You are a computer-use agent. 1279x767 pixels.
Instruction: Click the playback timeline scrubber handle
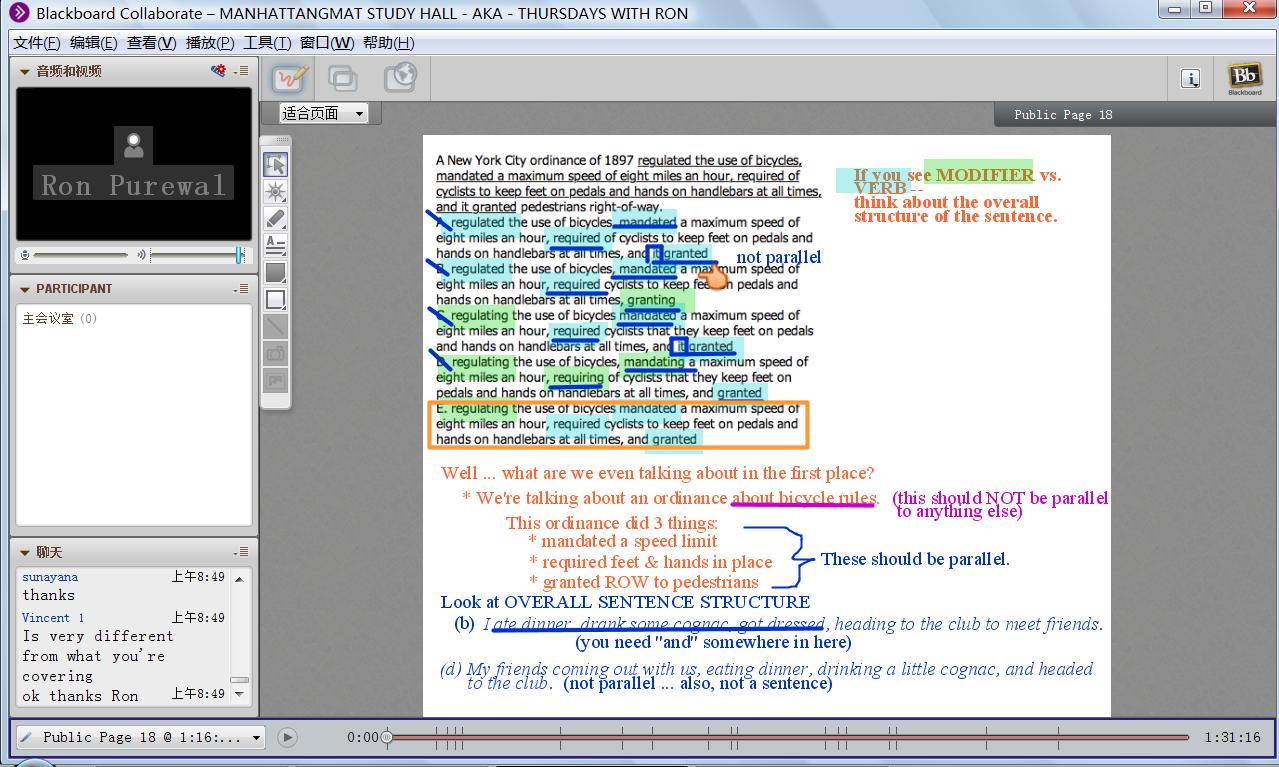click(387, 737)
